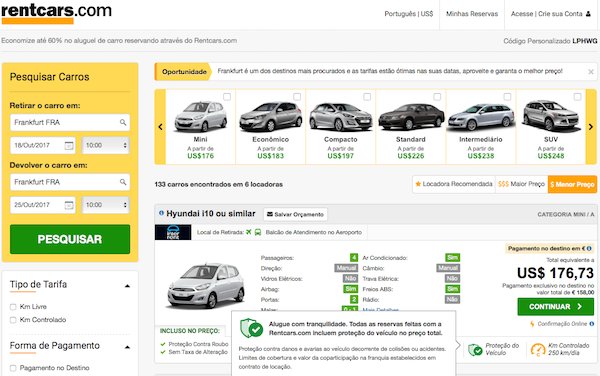Select the Econômico category checkbox

(297, 97)
